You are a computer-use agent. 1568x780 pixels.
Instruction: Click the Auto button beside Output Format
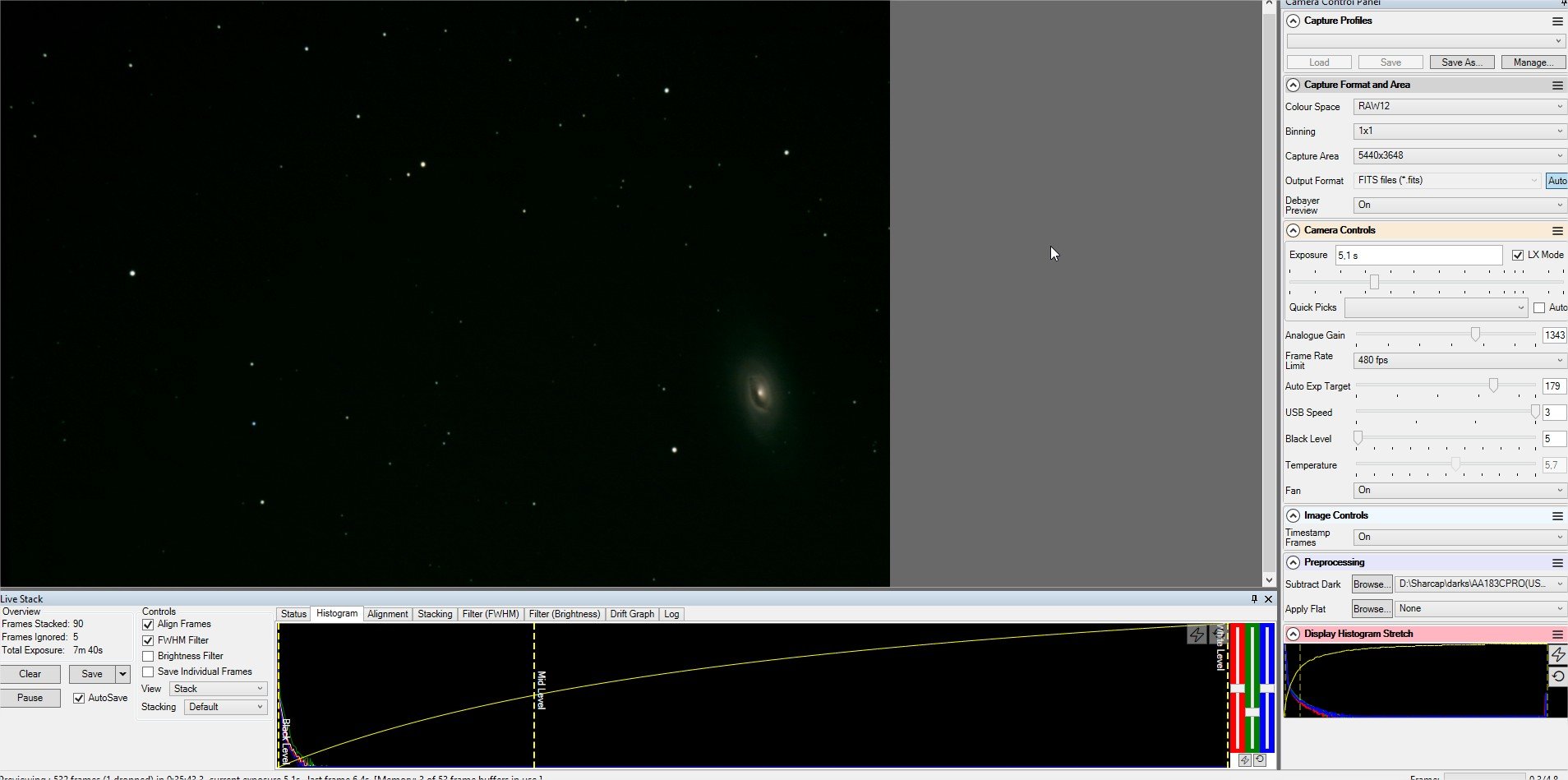[x=1556, y=181]
